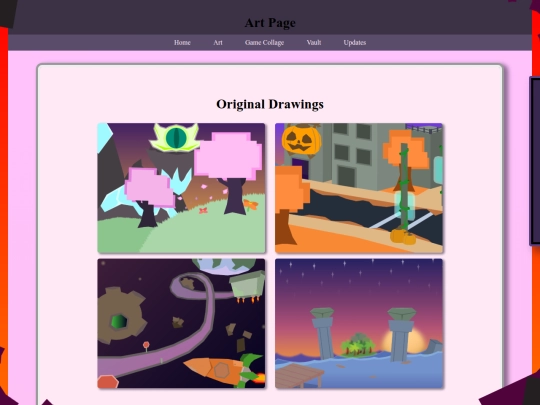Click the Original Drawings heading
540x405 pixels.
270,104
